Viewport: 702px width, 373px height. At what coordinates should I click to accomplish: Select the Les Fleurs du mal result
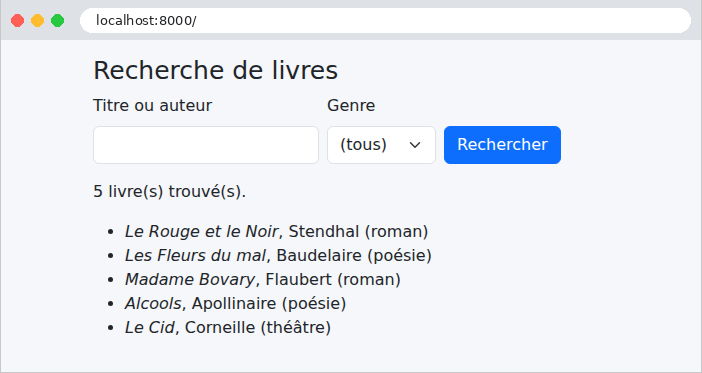click(x=278, y=255)
